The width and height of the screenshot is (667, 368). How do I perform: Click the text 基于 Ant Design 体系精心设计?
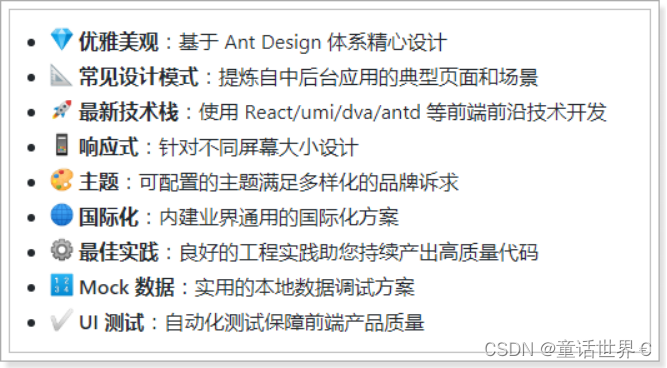(313, 43)
